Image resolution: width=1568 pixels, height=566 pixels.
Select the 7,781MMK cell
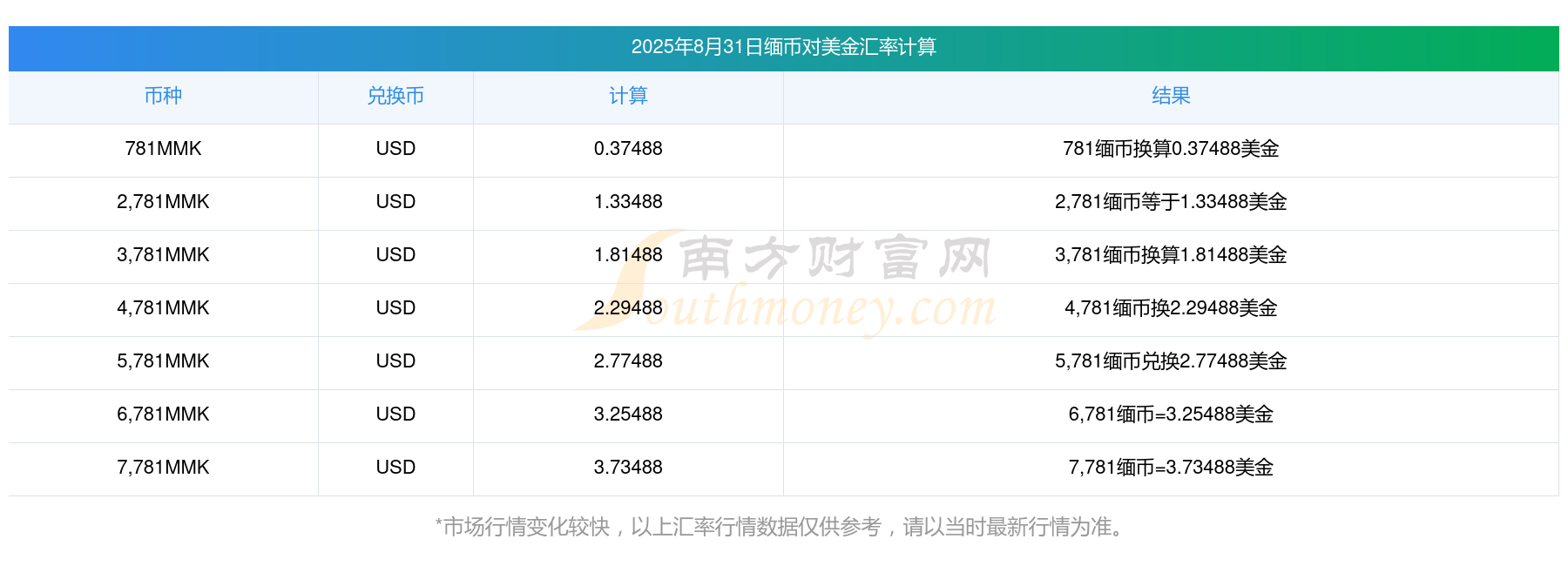(163, 468)
